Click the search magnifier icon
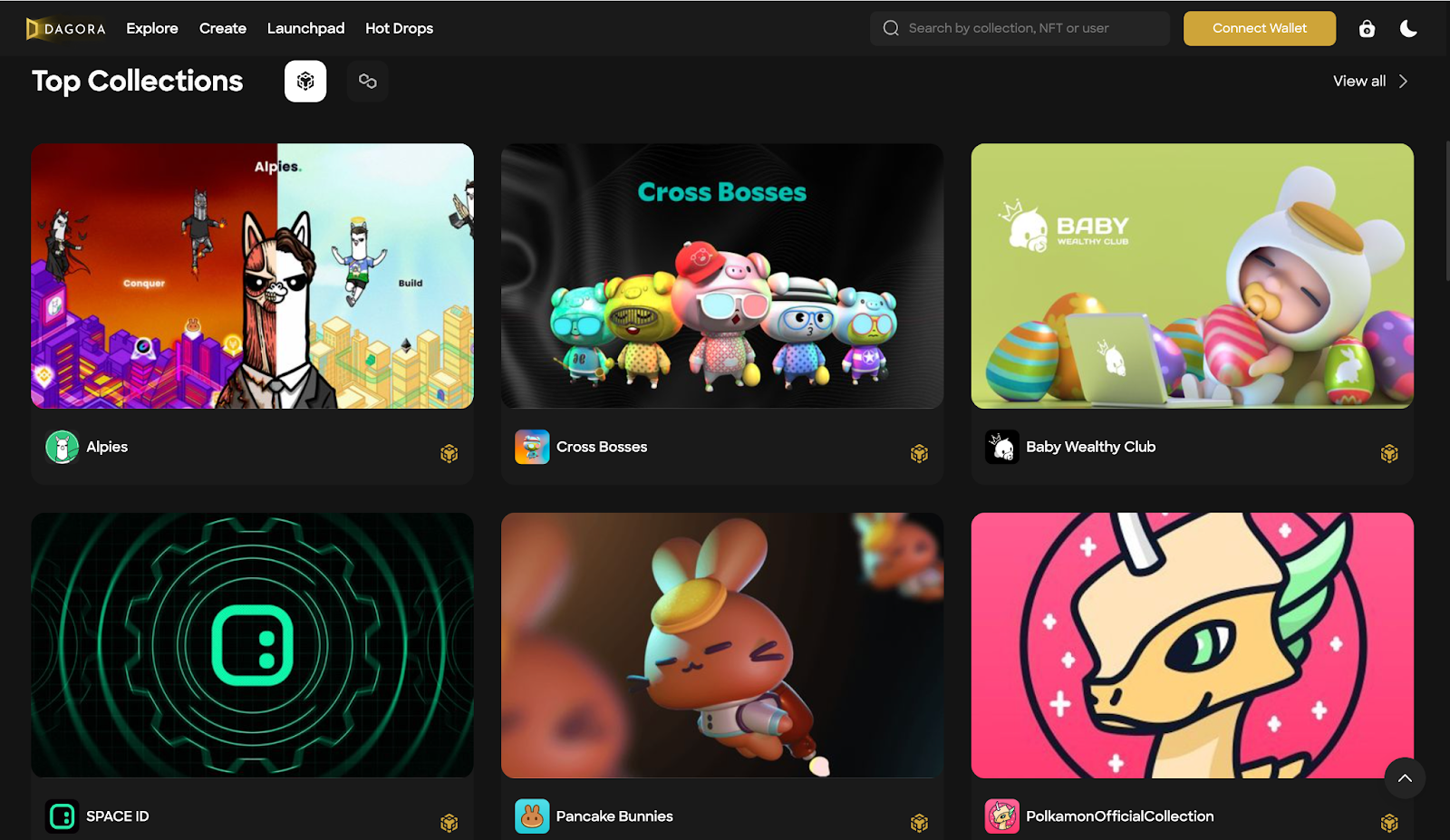 click(x=891, y=28)
